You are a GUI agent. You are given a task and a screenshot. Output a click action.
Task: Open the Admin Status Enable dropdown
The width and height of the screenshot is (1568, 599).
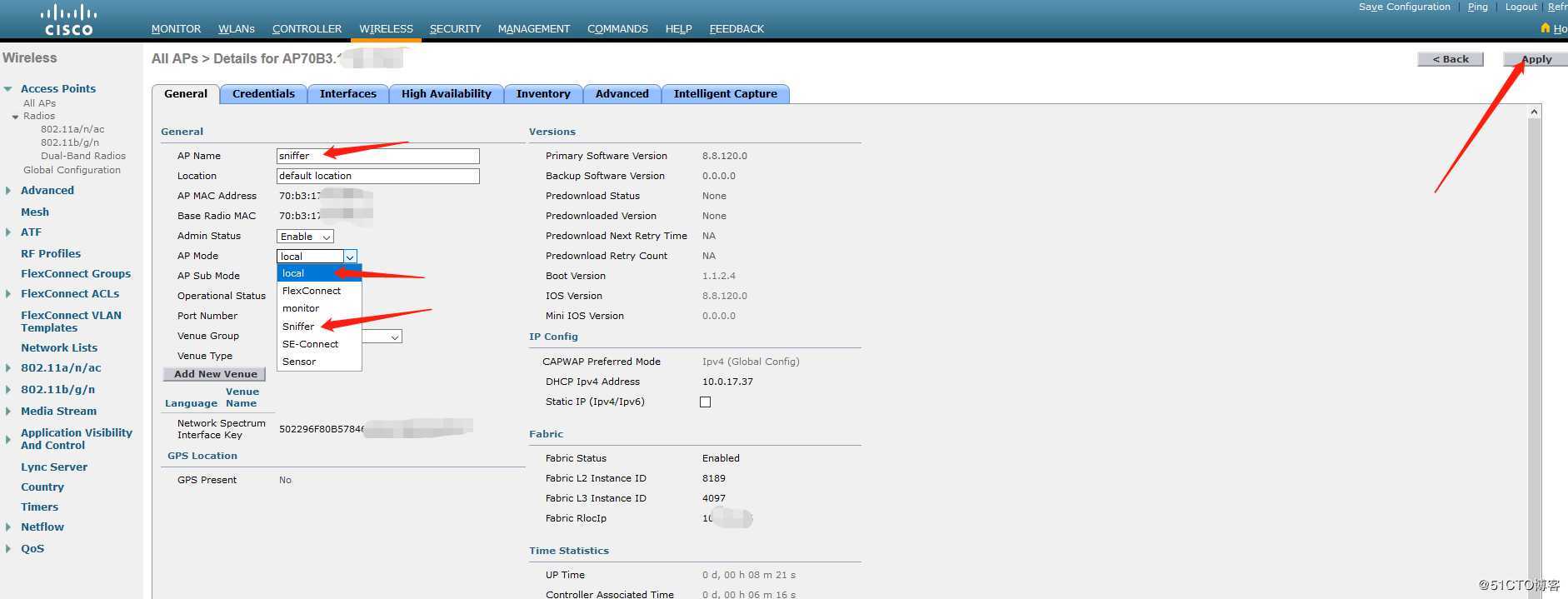305,237
